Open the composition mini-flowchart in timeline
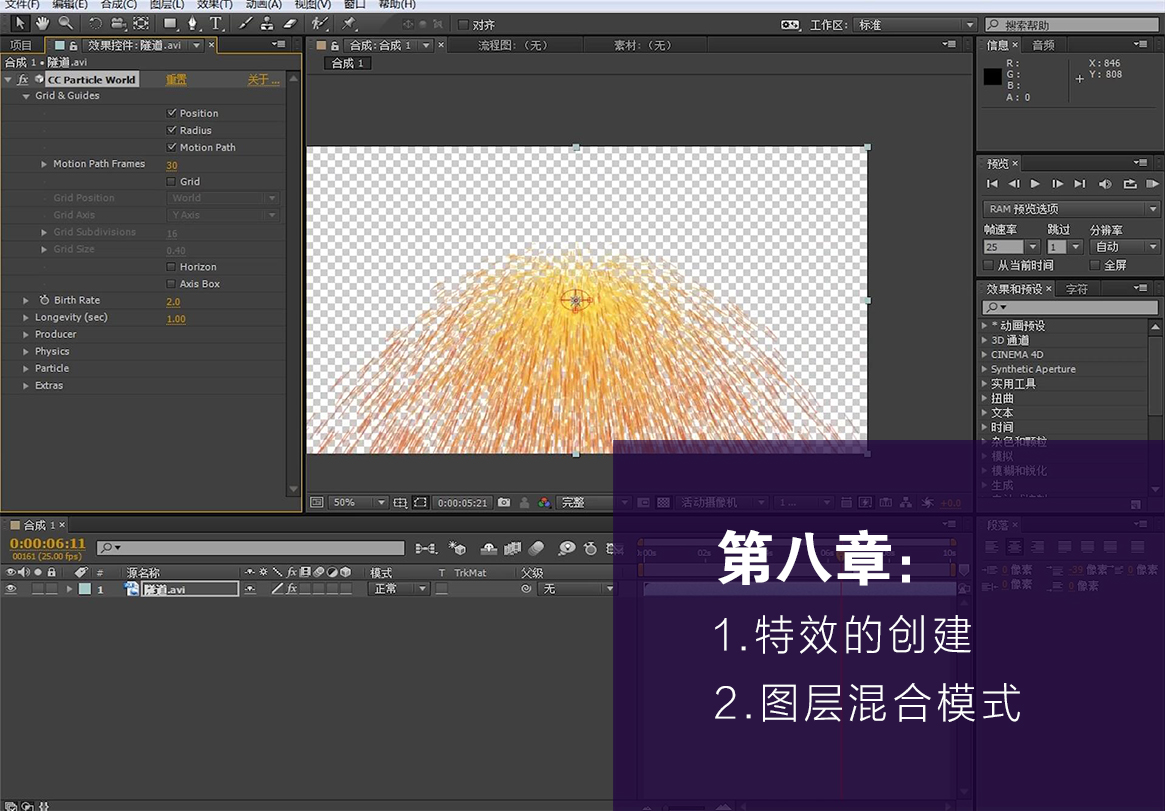Viewport: 1165px width, 811px height. [x=426, y=549]
